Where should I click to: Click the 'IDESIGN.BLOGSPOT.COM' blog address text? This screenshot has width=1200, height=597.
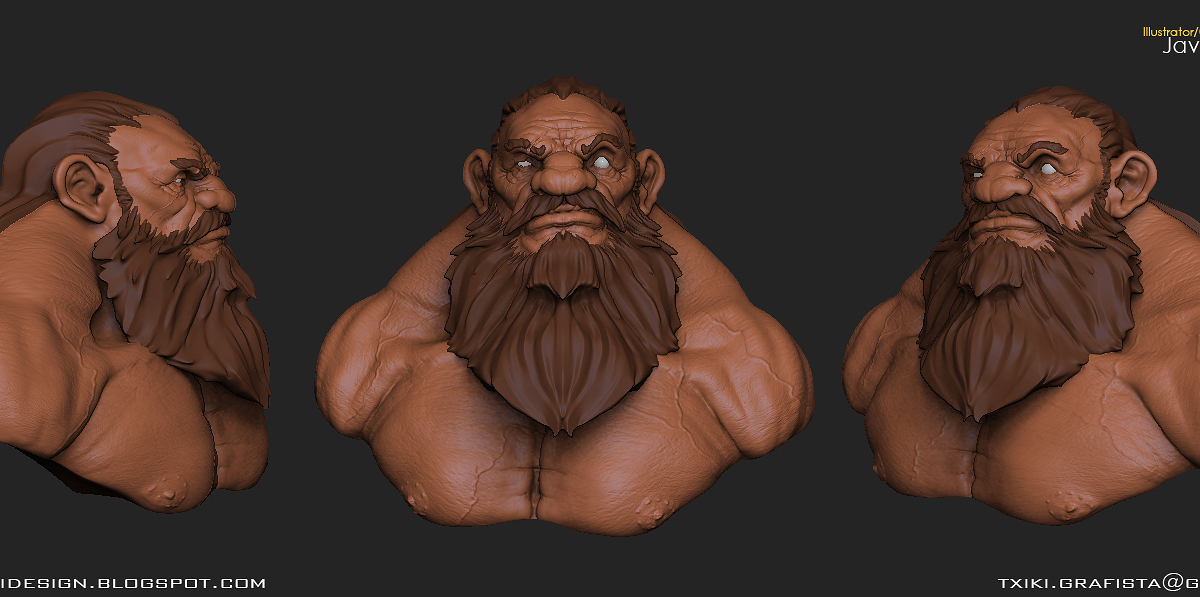tap(133, 582)
